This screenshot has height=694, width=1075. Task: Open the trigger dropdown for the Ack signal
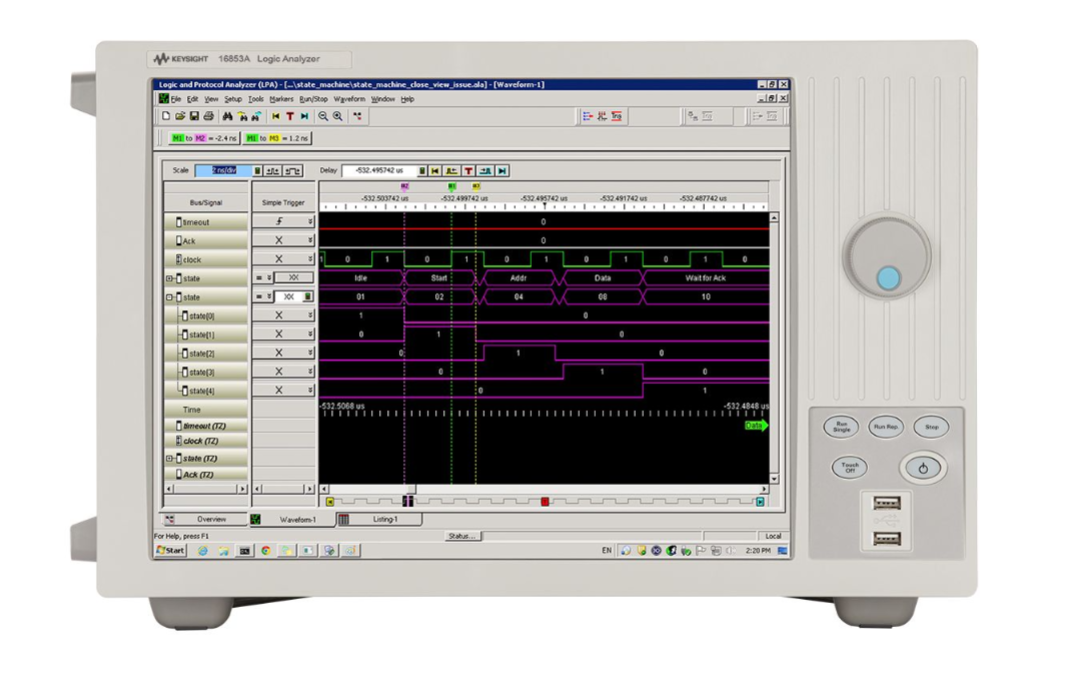309,240
